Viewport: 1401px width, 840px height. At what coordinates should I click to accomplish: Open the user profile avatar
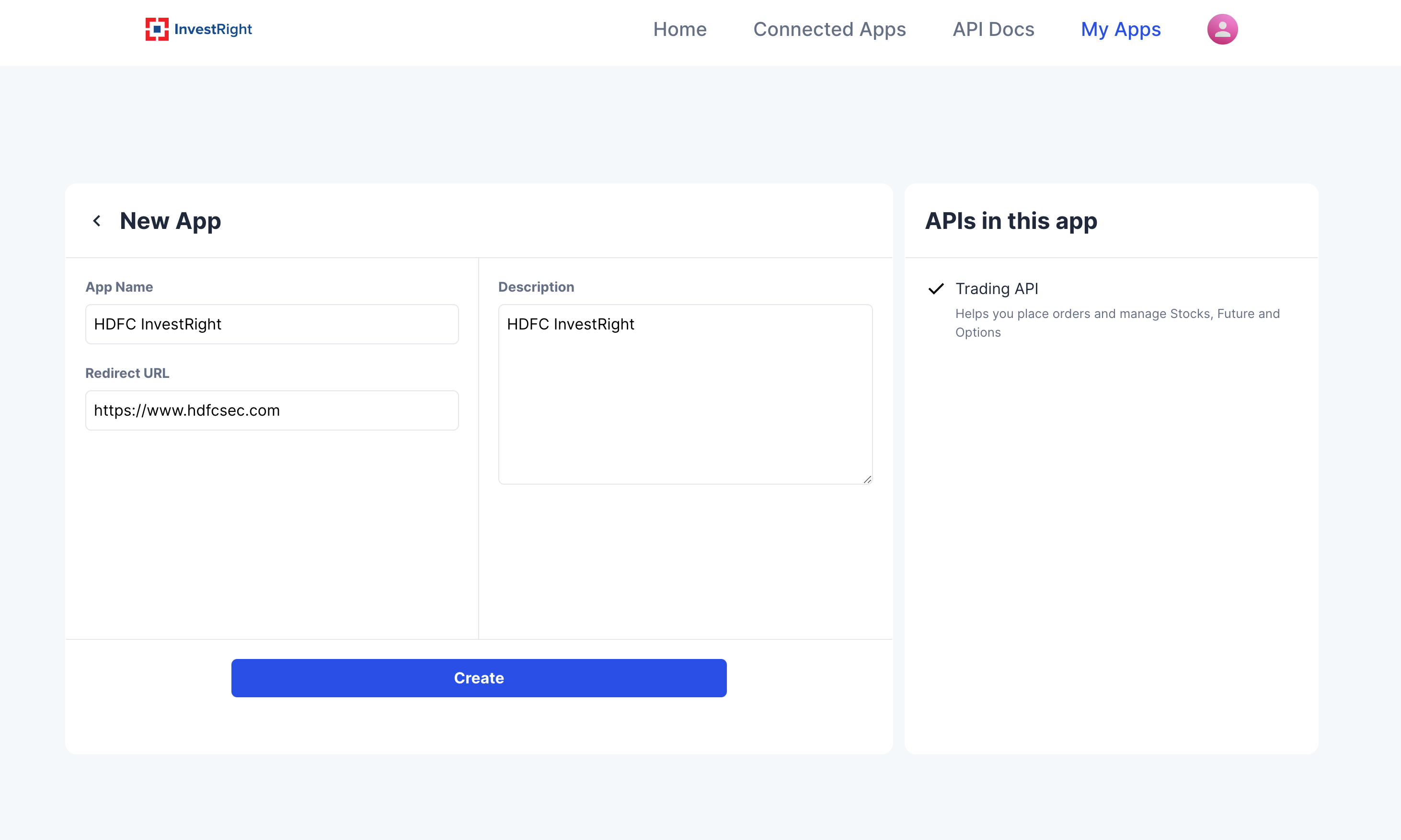pos(1221,29)
